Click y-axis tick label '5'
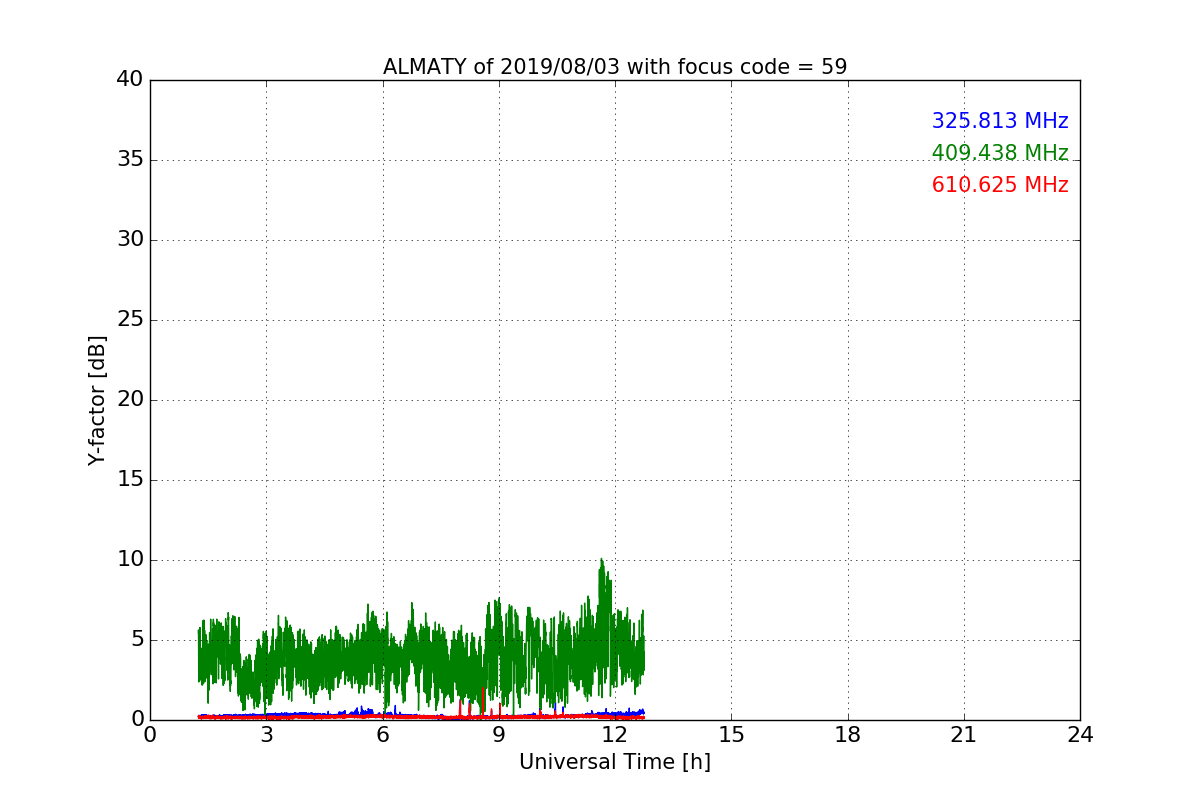Image resolution: width=1200 pixels, height=800 pixels. [x=137, y=640]
